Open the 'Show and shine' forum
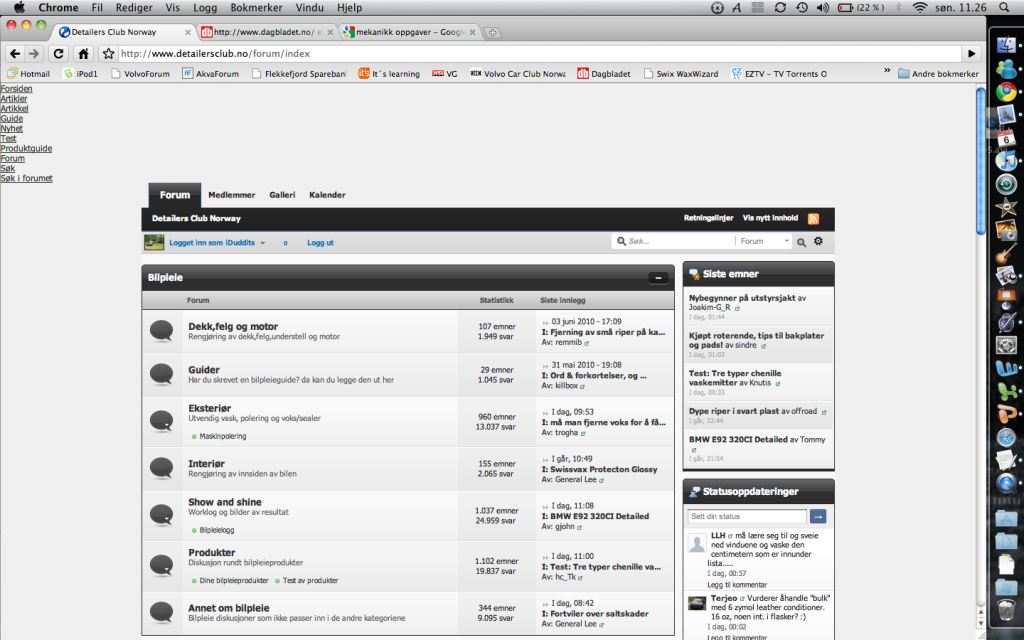 coord(225,502)
